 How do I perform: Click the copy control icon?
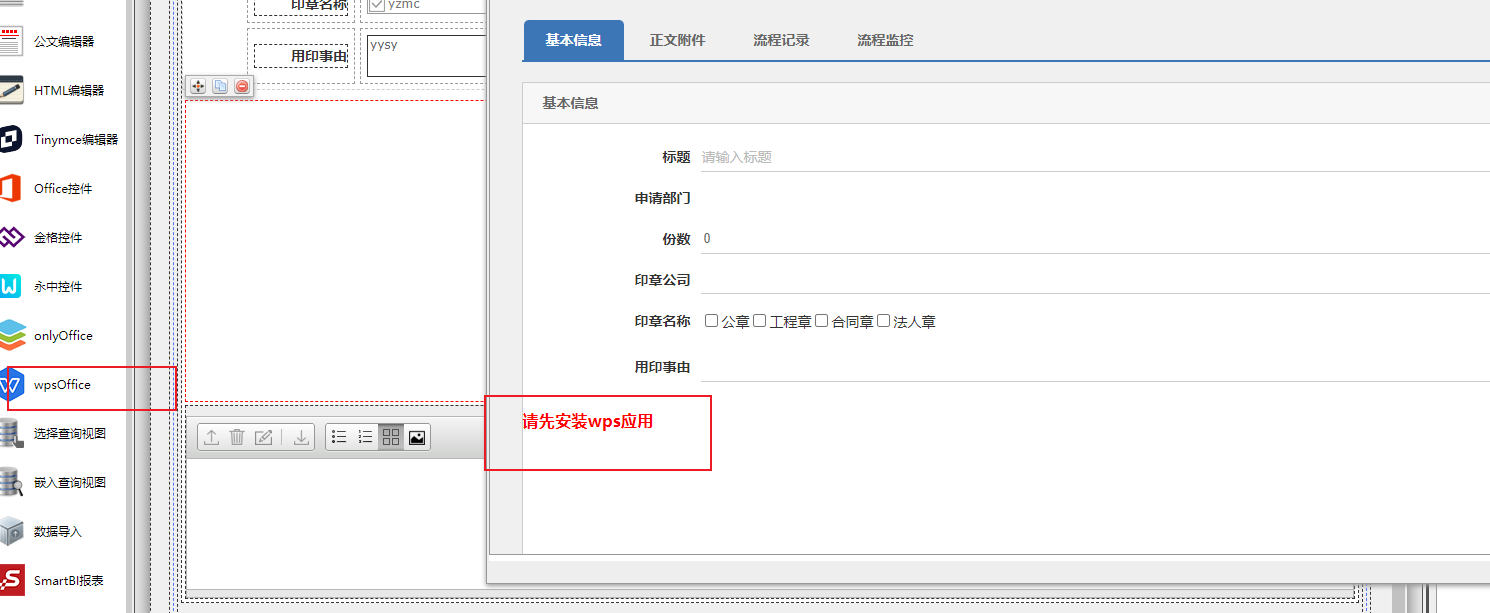point(220,87)
